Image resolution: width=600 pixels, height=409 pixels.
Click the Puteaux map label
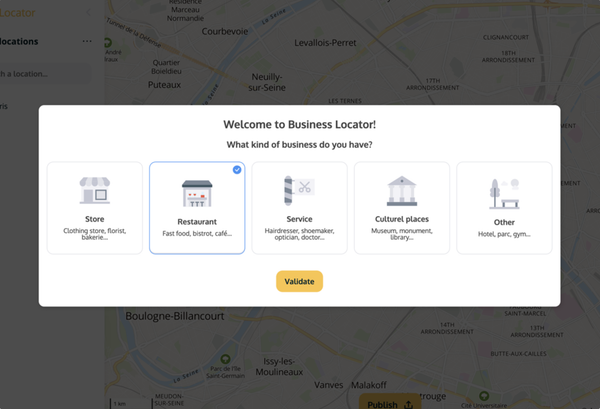coord(165,85)
